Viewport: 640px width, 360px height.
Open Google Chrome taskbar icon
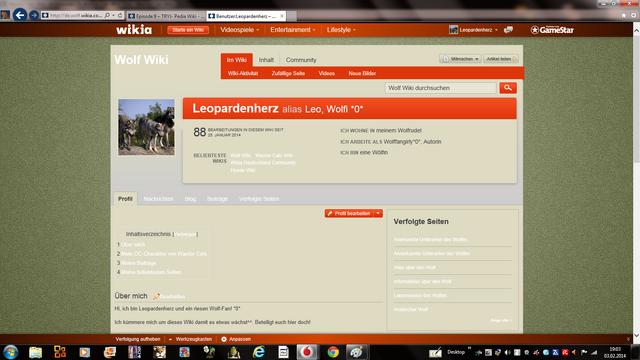333,352
